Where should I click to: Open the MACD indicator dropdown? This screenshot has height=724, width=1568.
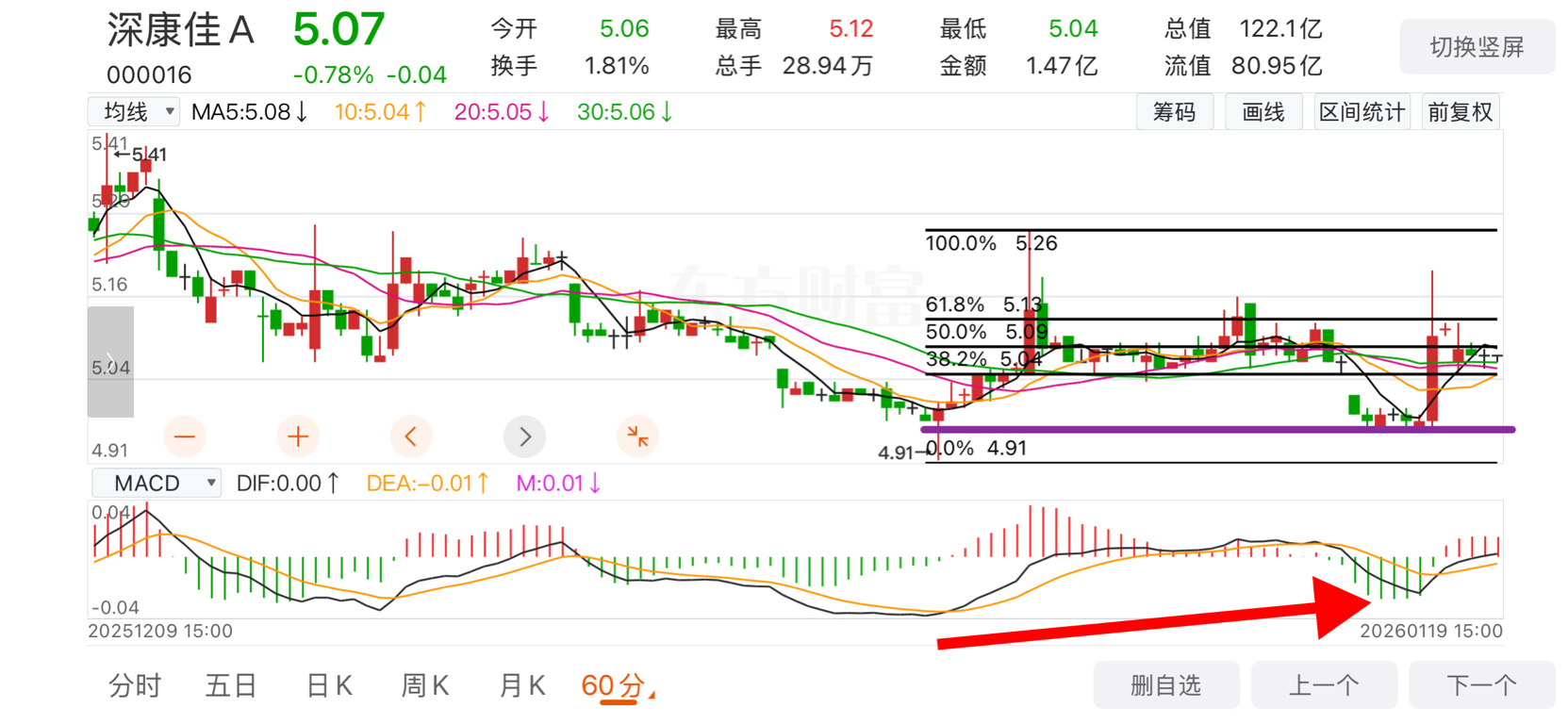pos(157,484)
